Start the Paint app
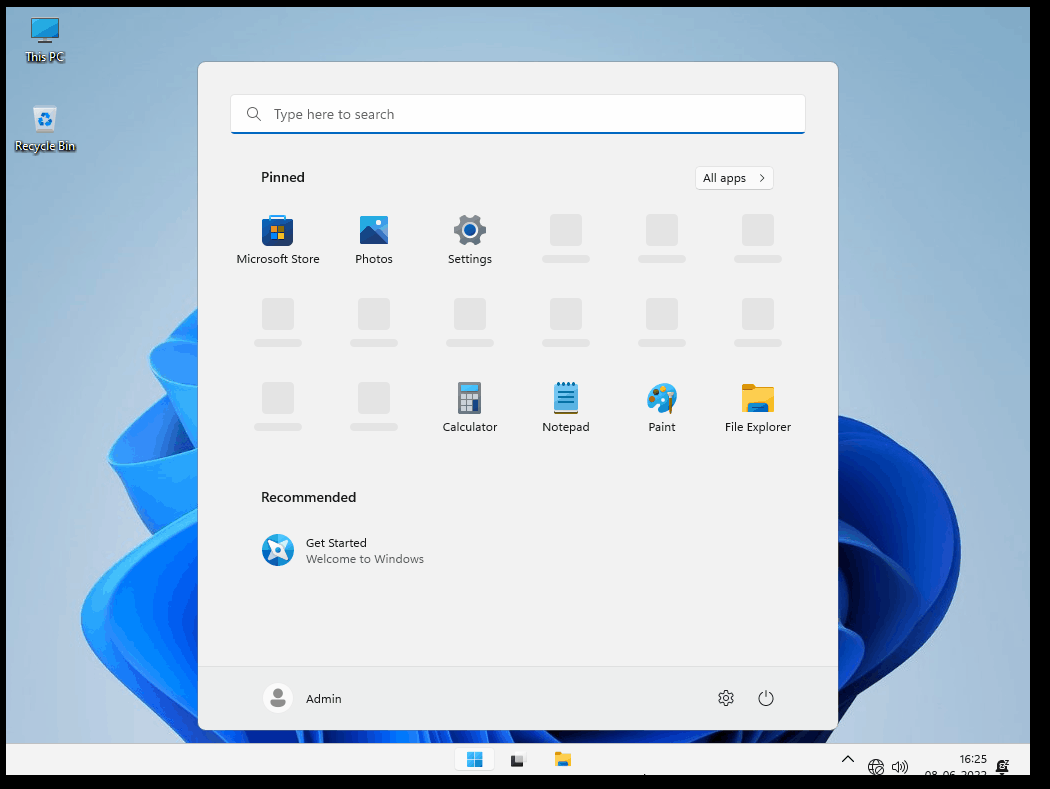Viewport: 1050px width, 789px height. [x=662, y=407]
